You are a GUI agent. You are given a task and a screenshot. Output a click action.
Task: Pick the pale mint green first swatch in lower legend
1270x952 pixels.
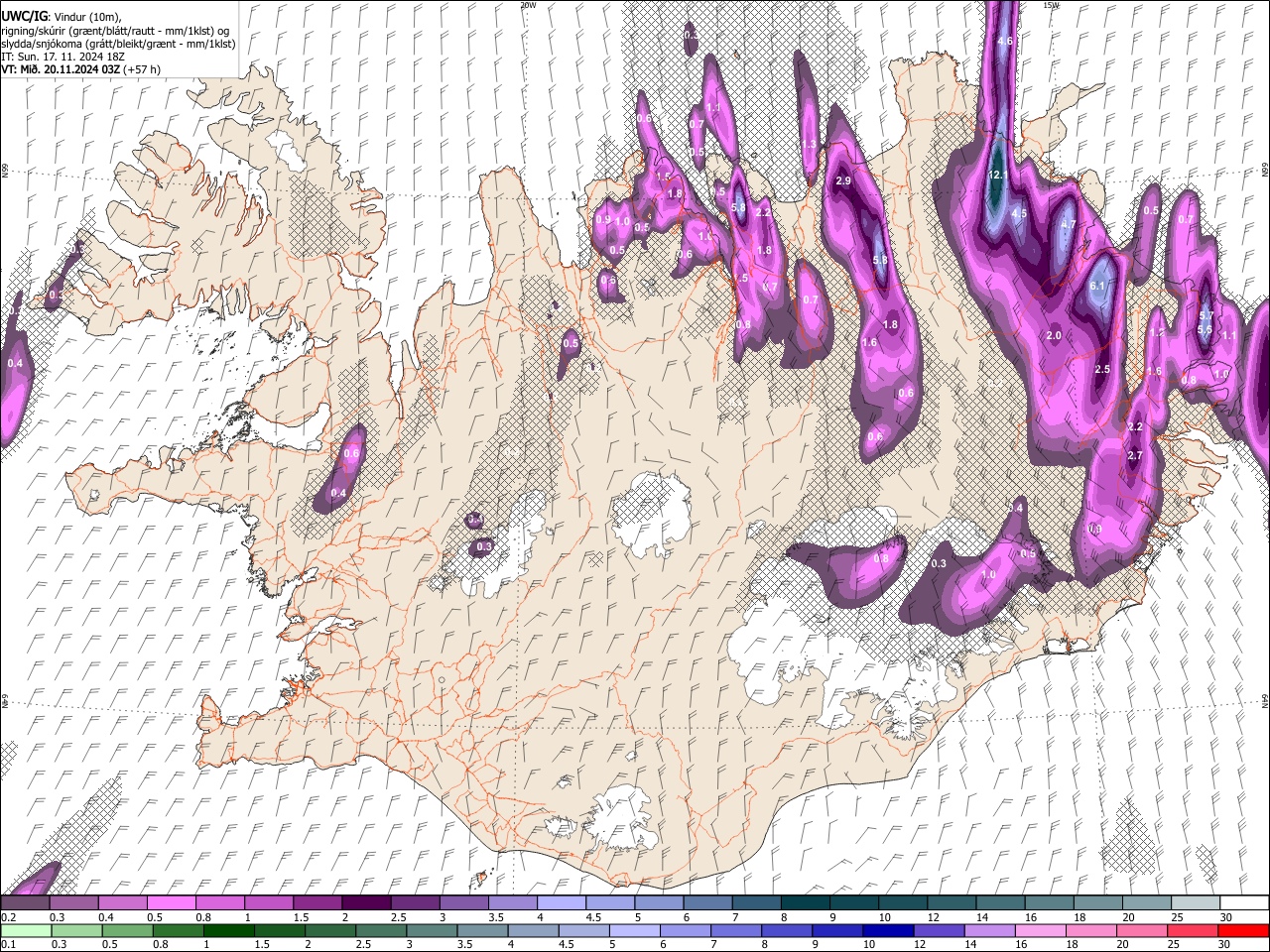click(x=26, y=930)
